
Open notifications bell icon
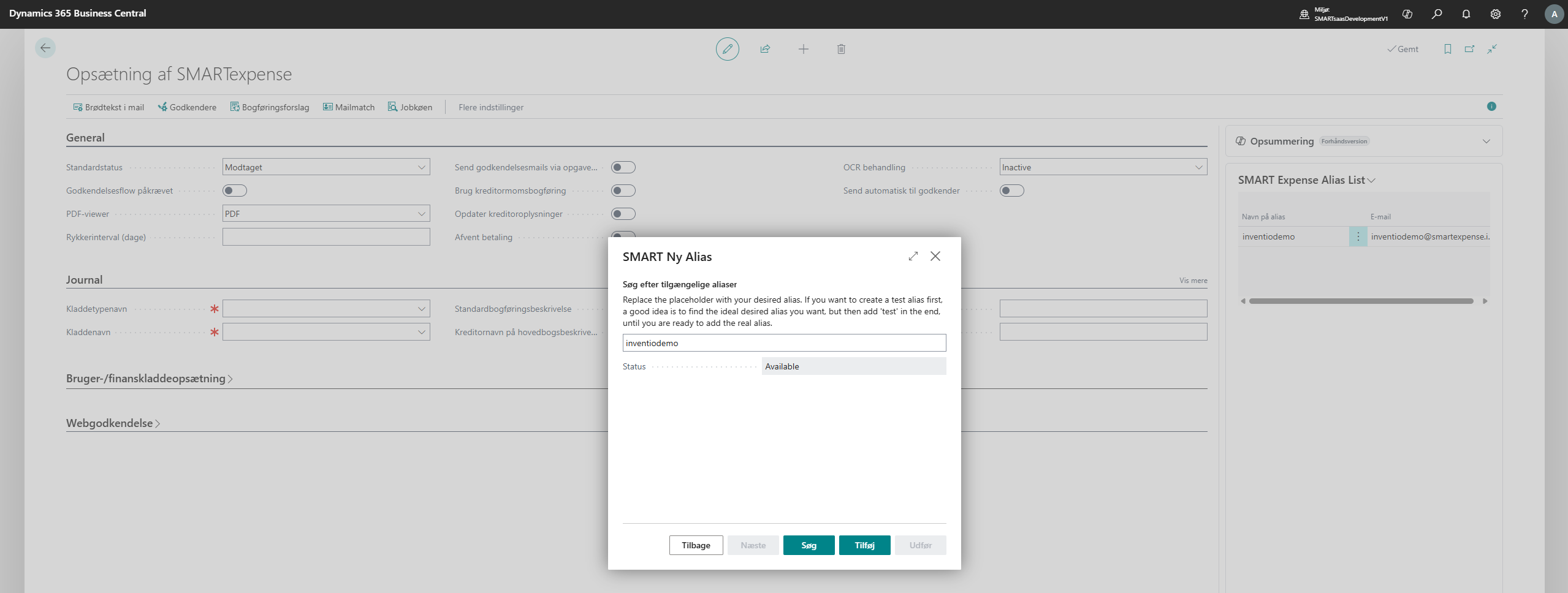[x=1466, y=14]
